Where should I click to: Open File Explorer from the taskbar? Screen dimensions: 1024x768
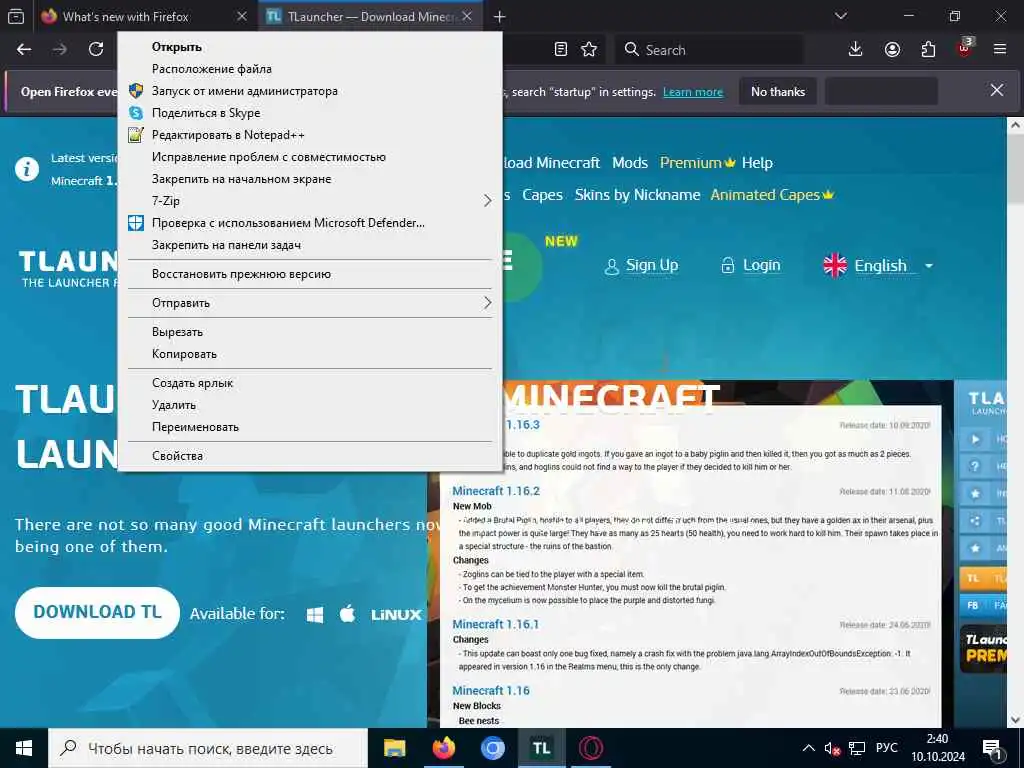pos(394,748)
